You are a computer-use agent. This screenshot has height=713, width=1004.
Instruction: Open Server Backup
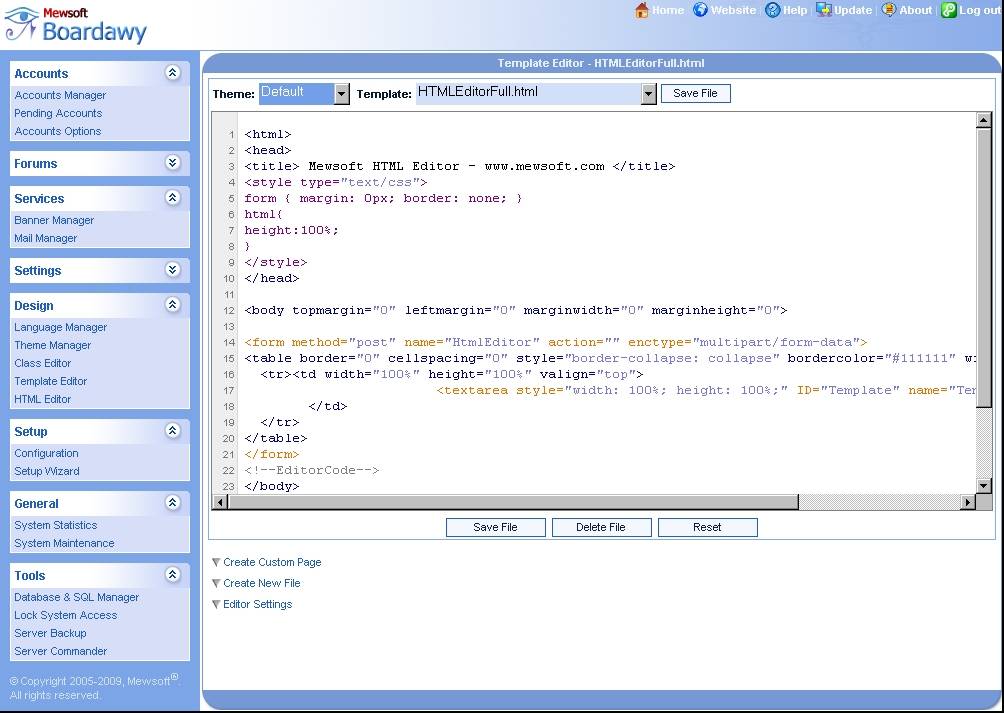coord(50,633)
